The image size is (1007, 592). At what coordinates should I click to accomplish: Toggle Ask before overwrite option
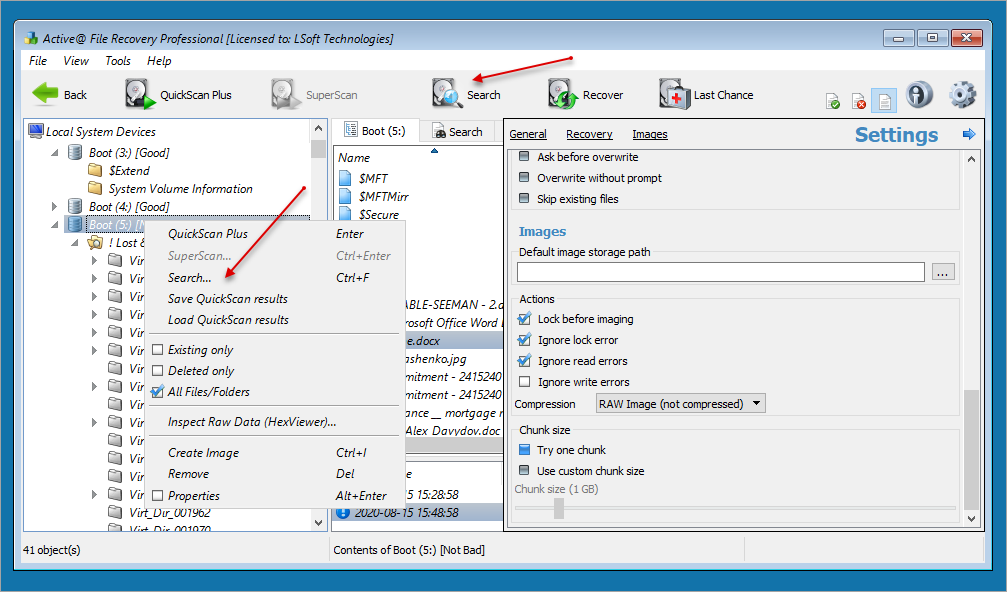[524, 156]
